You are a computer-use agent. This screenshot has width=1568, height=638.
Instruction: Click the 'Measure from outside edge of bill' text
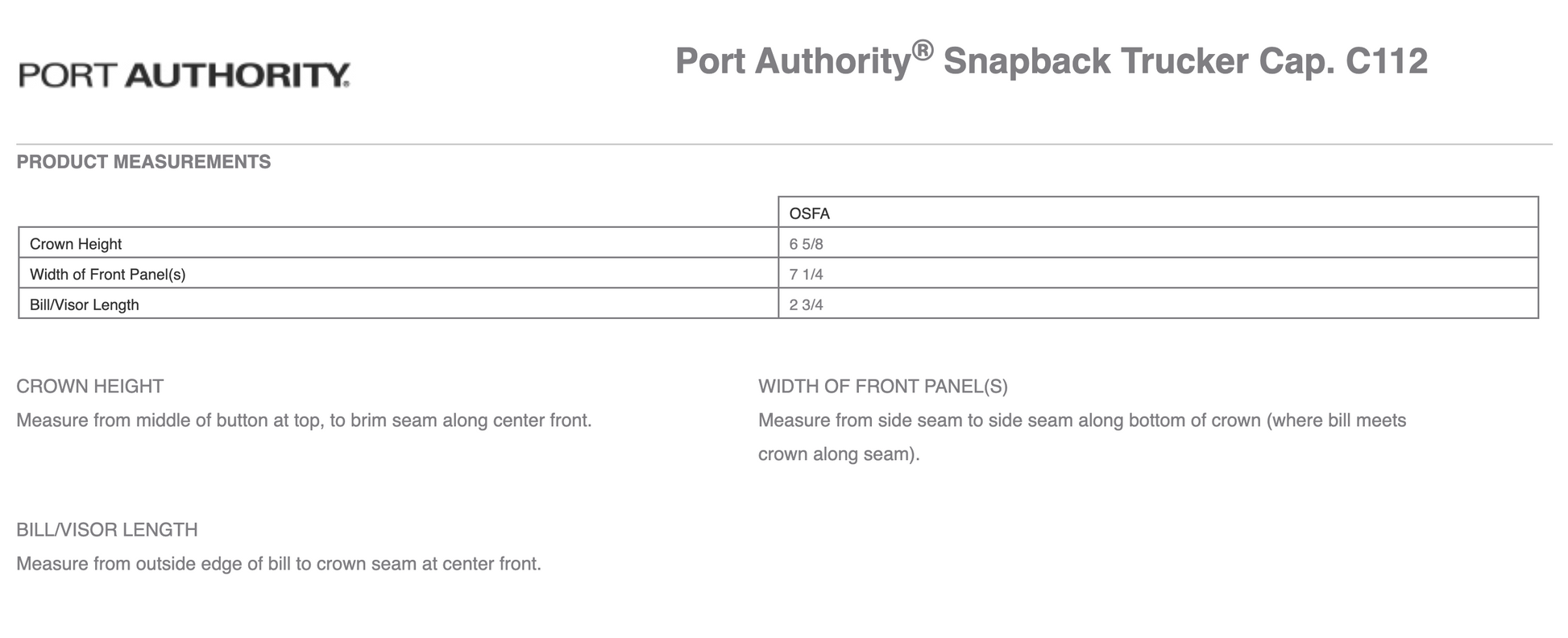278,564
